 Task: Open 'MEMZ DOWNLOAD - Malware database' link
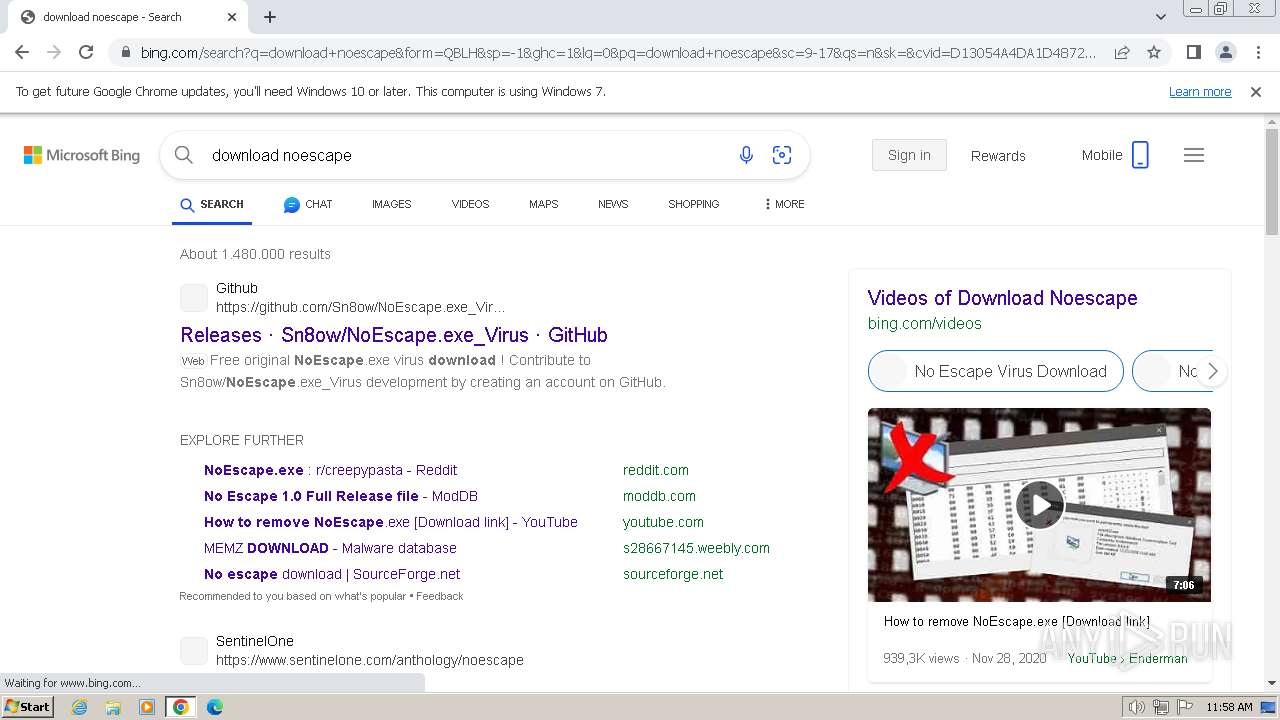330,548
